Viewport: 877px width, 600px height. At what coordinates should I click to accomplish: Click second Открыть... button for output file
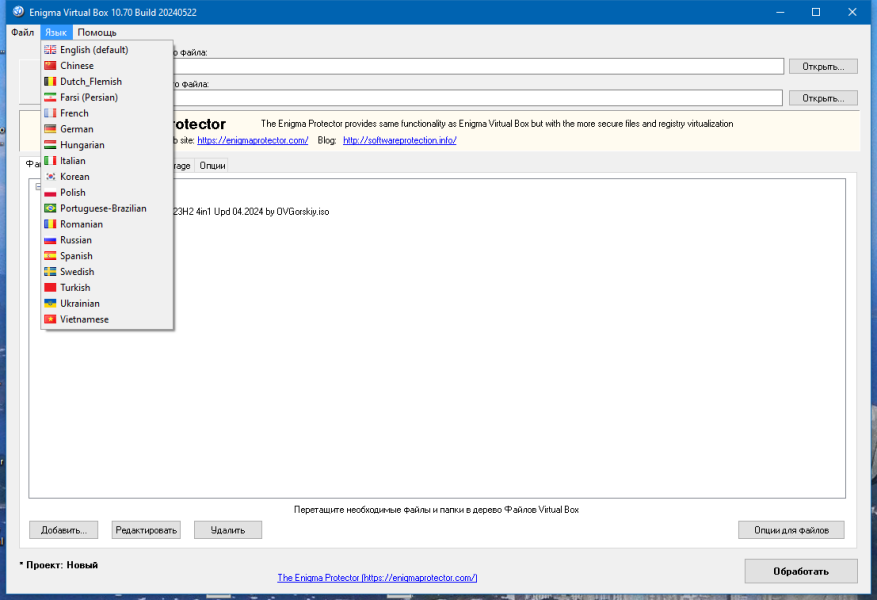pos(823,98)
